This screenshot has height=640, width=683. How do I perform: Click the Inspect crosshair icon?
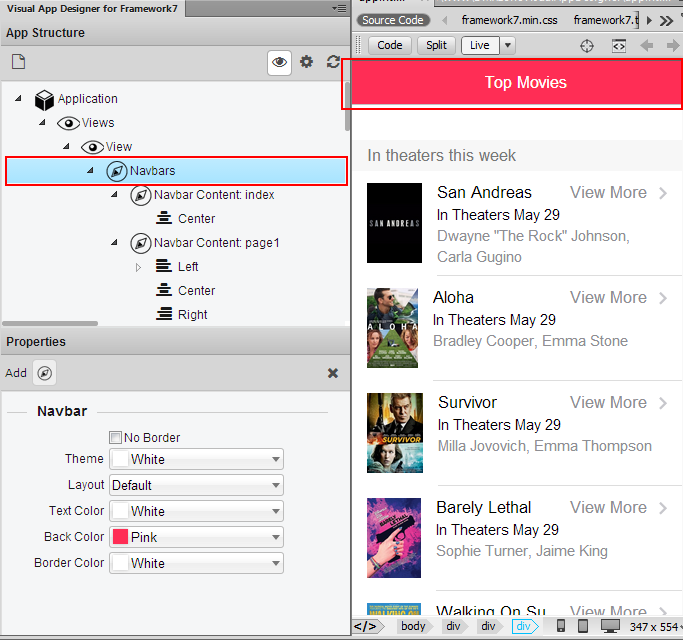pyautogui.click(x=587, y=46)
